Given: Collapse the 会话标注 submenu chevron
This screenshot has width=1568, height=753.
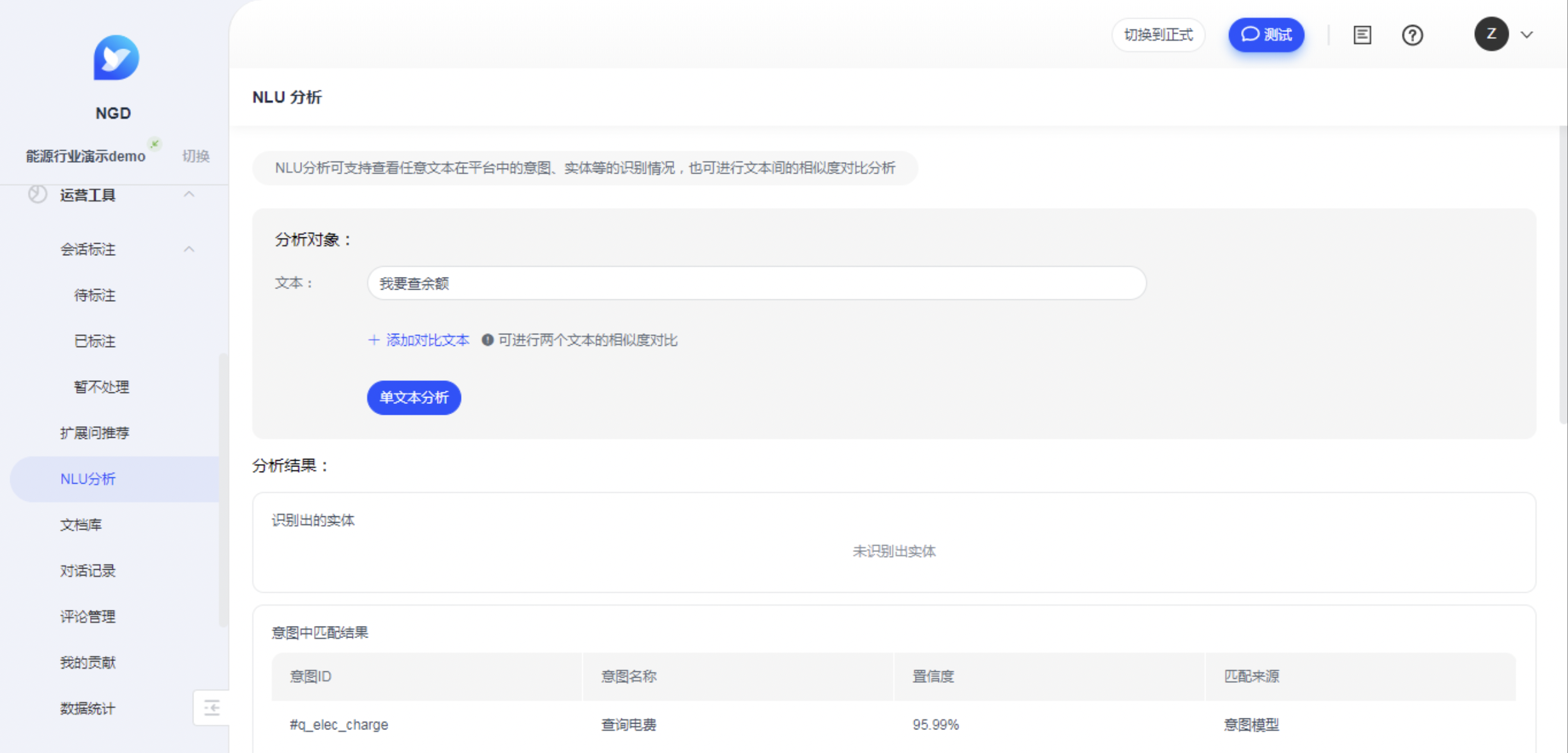Looking at the screenshot, I should 189,249.
